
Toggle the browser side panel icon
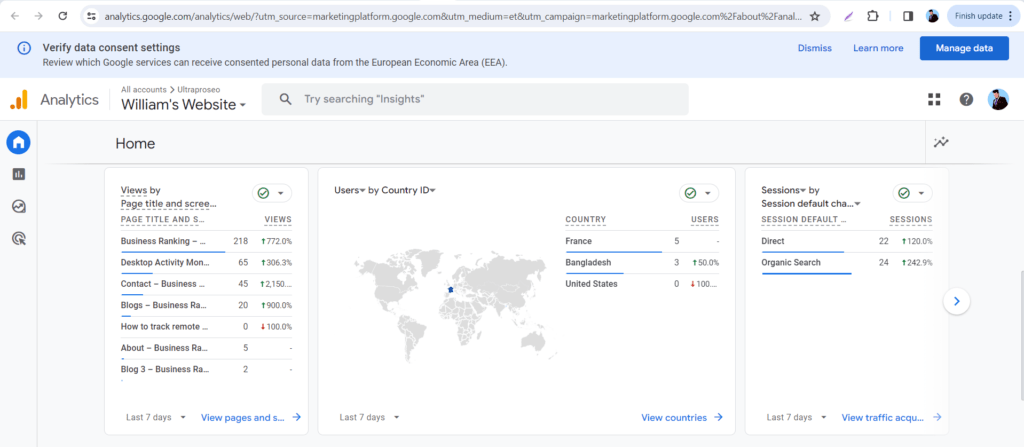coord(907,16)
